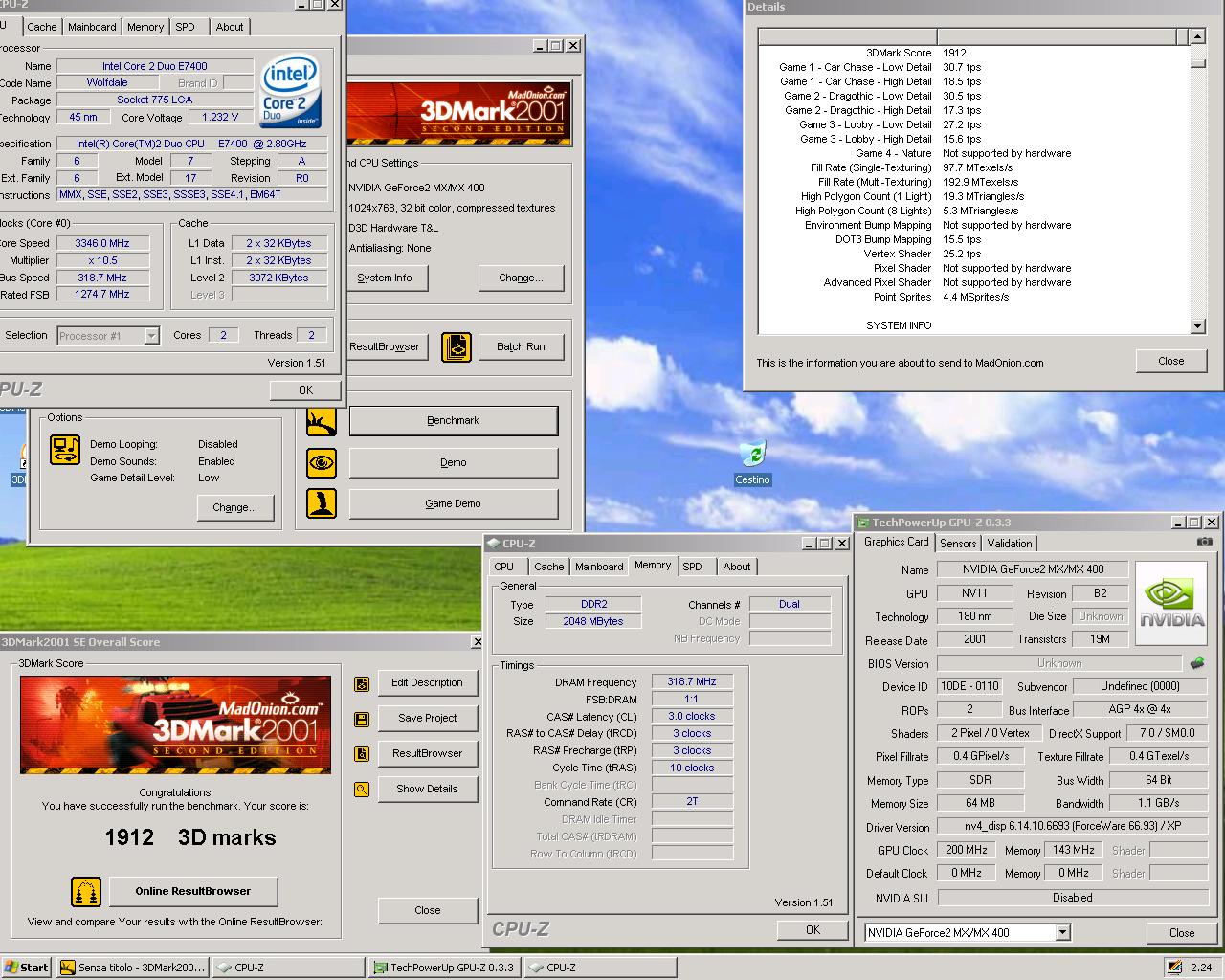Image resolution: width=1225 pixels, height=980 pixels.
Task: Click Close button in GPU-Z
Action: pos(1182,933)
